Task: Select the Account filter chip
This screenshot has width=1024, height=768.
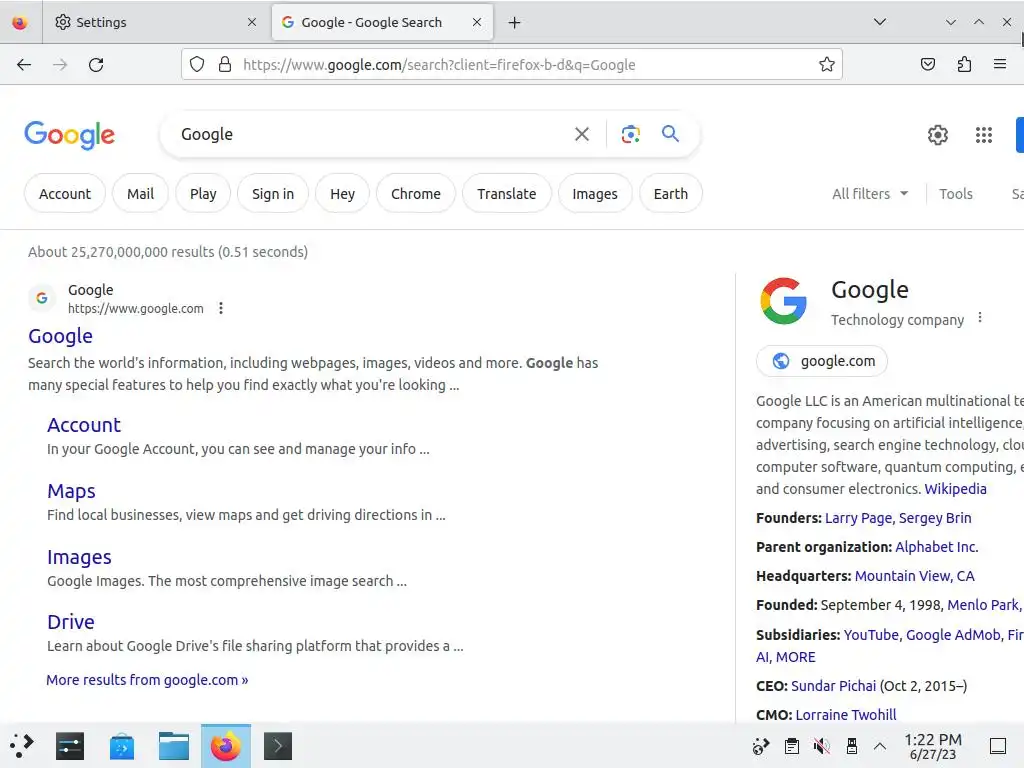Action: (65, 194)
